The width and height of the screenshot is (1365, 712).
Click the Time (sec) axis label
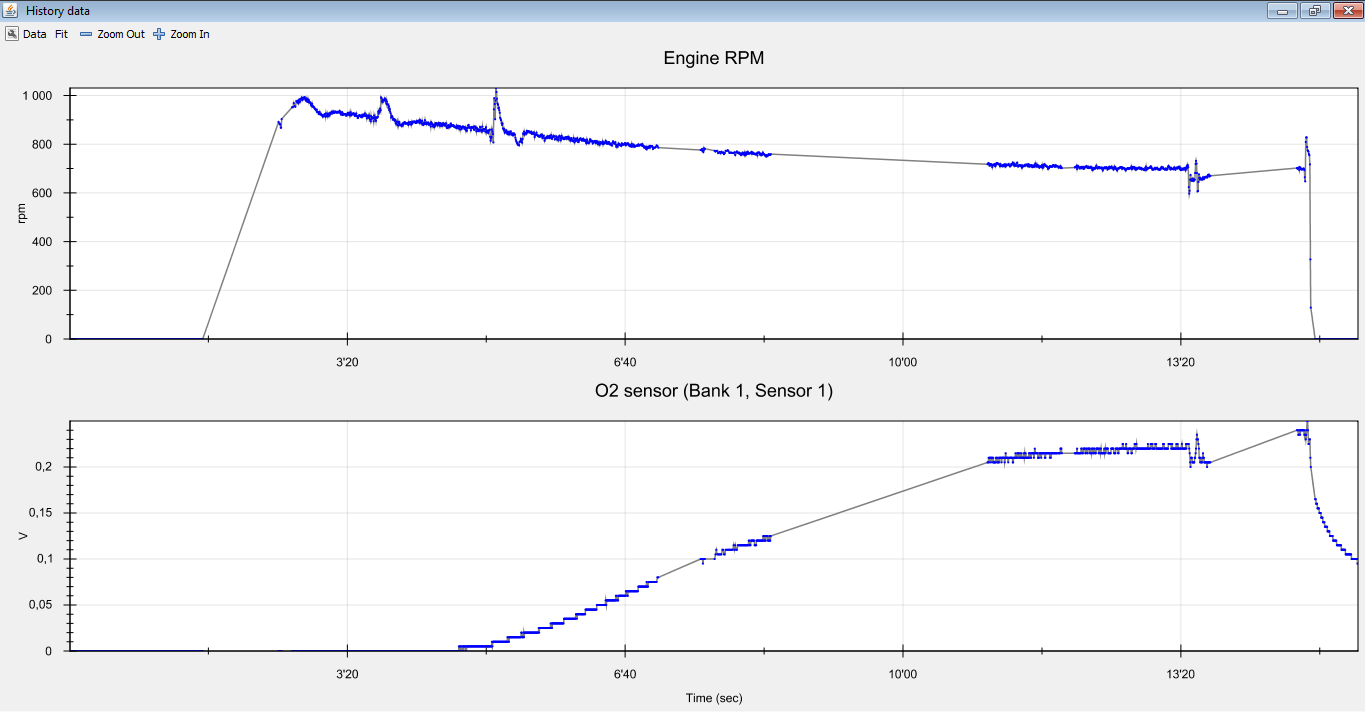713,698
